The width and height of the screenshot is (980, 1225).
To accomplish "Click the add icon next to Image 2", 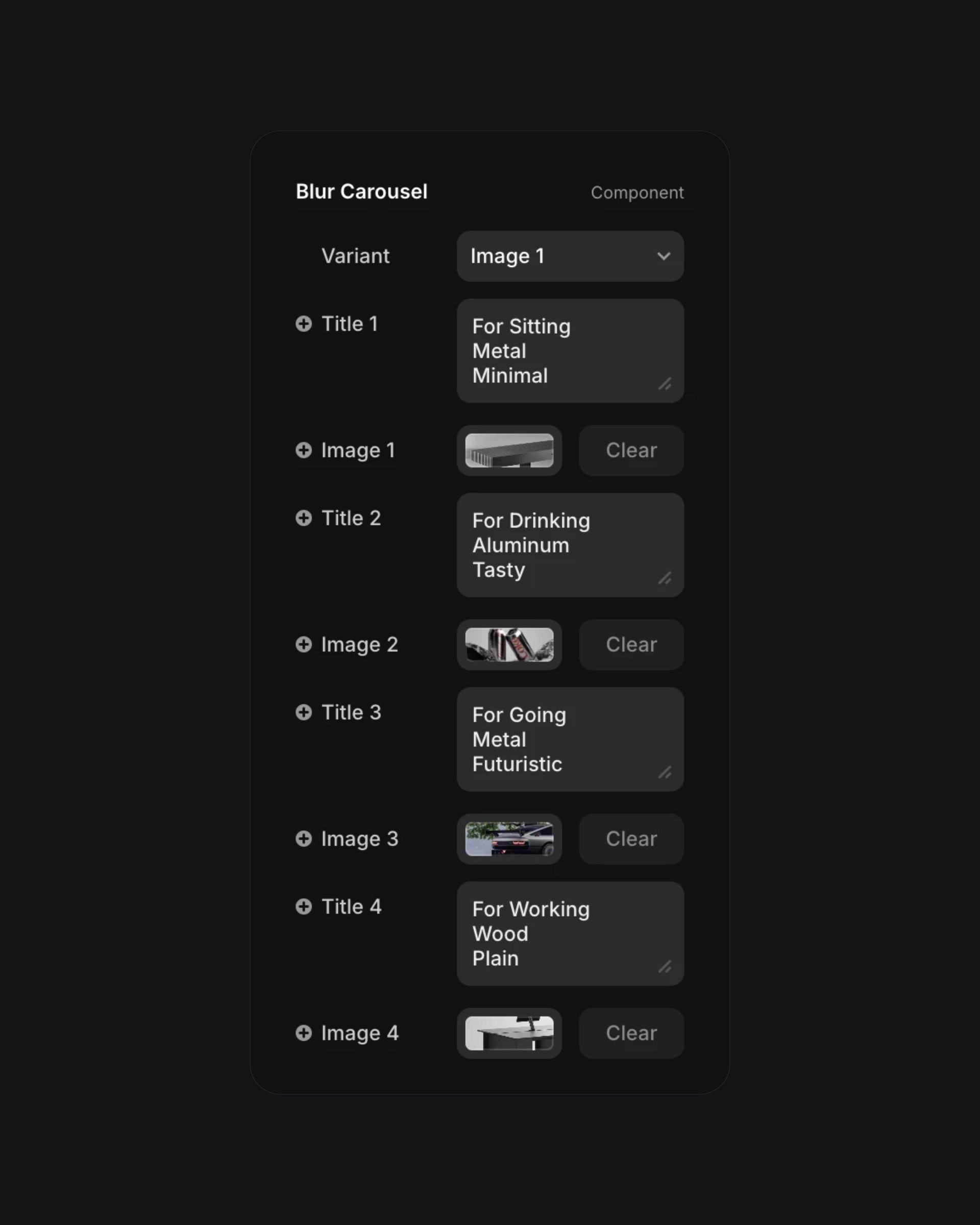I will 303,644.
